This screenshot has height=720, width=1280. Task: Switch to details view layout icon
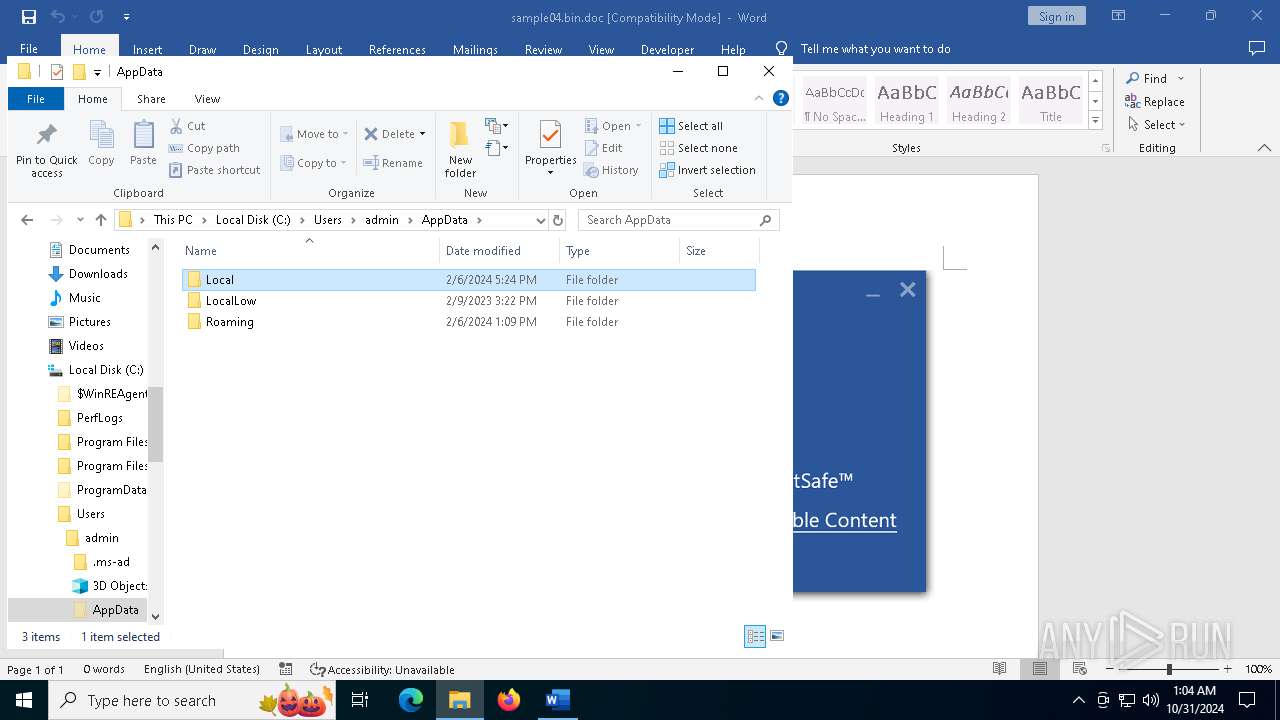click(755, 636)
